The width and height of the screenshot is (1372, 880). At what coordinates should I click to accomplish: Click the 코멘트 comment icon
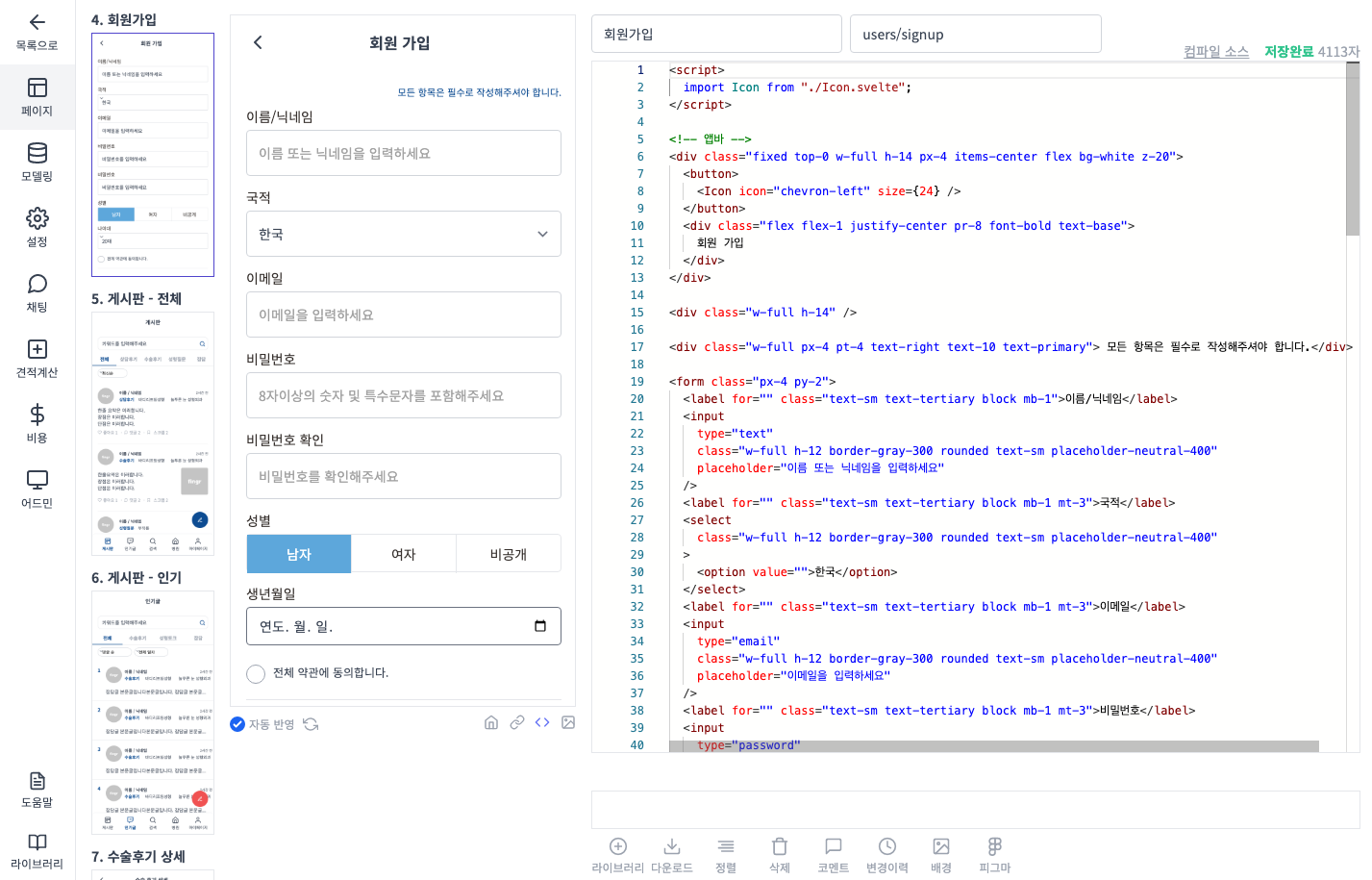(834, 846)
